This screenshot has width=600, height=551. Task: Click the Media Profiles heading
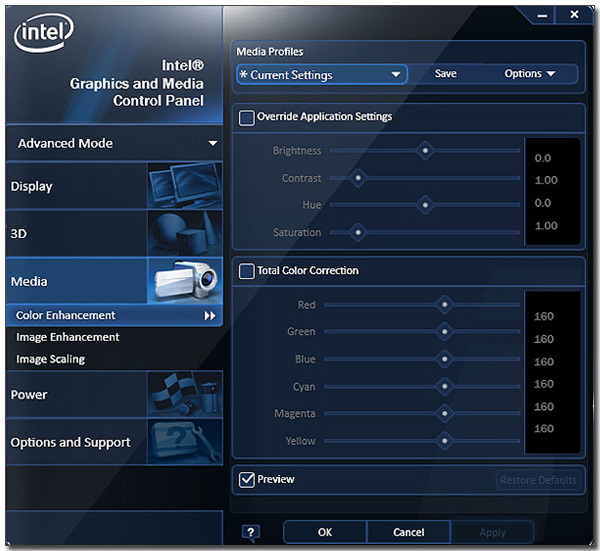point(270,52)
